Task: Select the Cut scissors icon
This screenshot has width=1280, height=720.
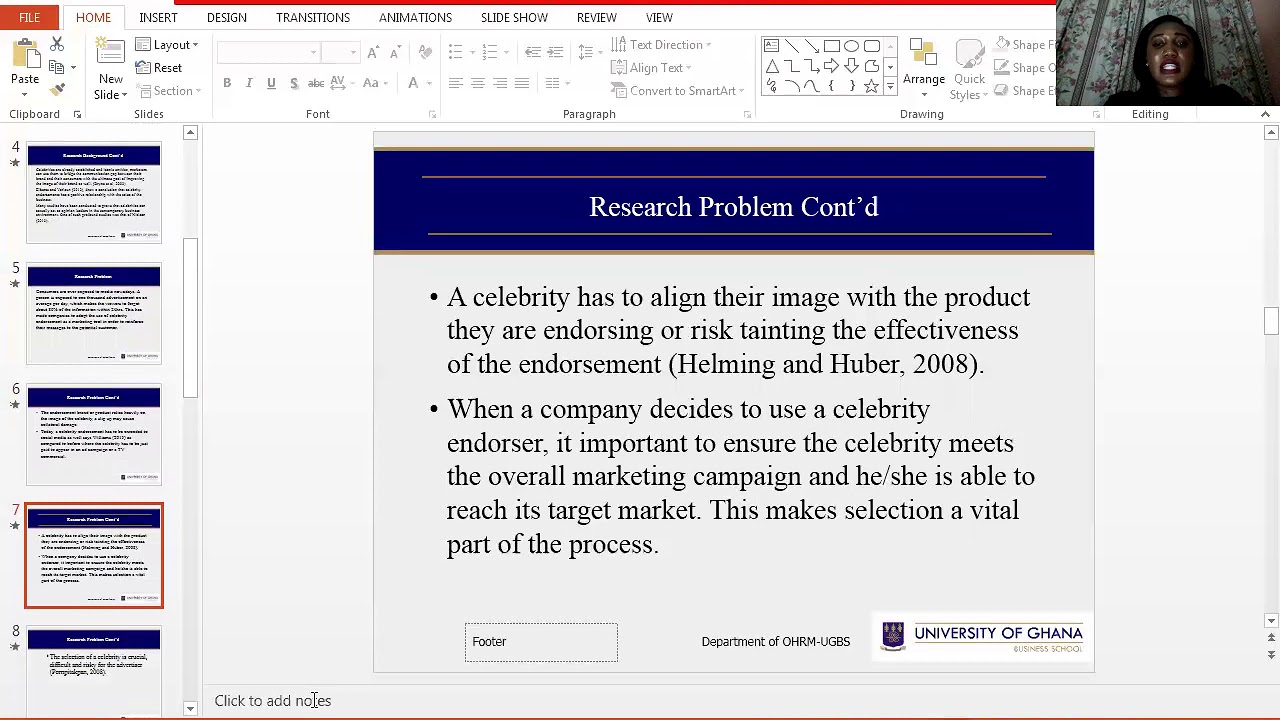Action: (x=57, y=44)
